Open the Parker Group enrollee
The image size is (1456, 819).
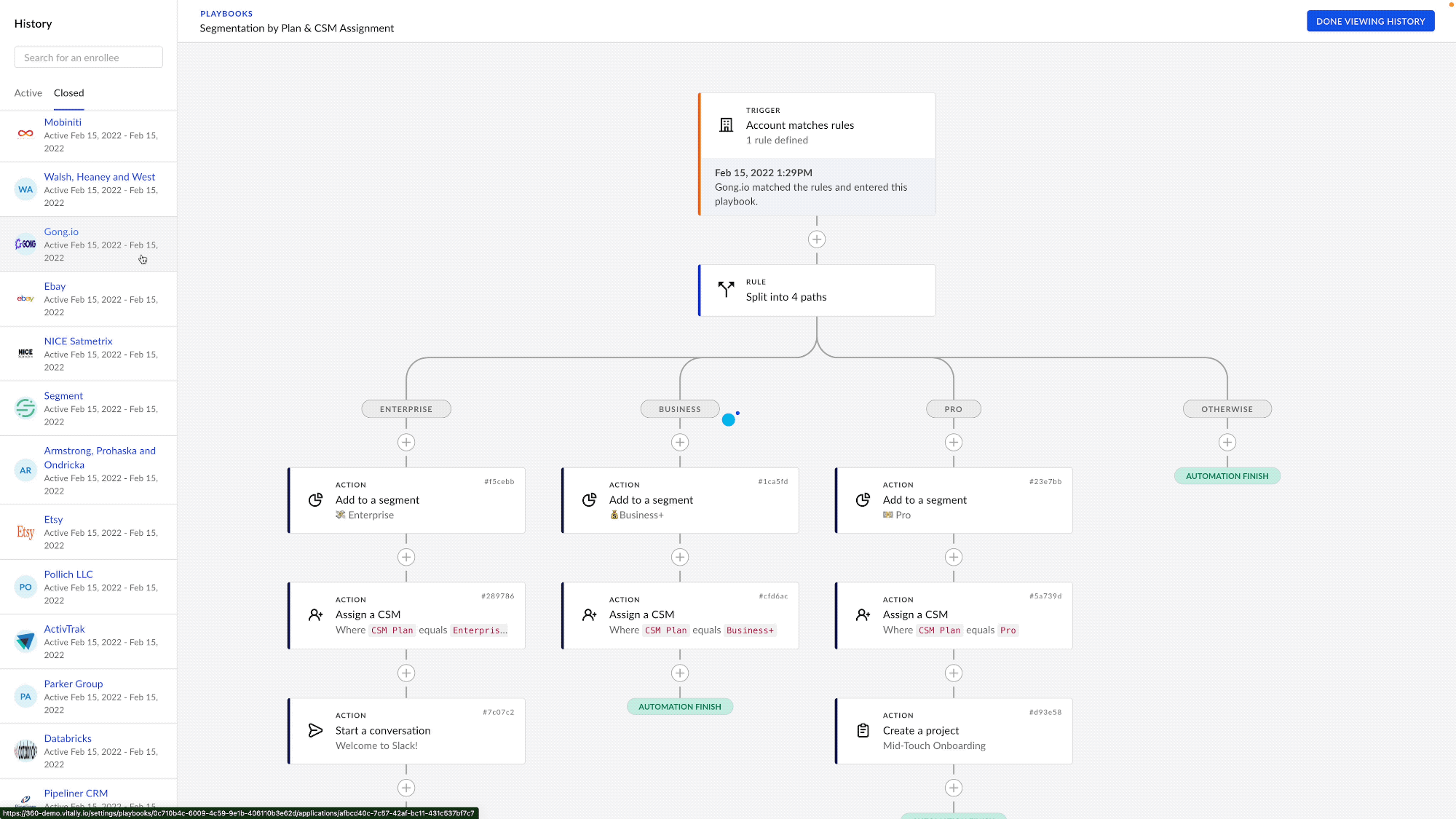(x=89, y=696)
